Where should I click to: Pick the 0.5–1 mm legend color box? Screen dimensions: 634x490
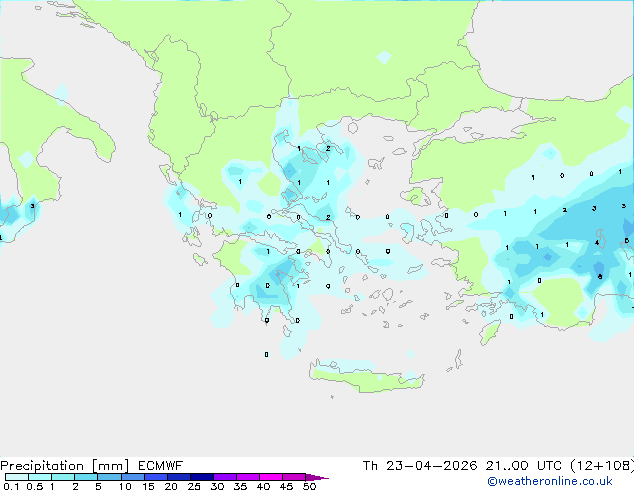pyautogui.click(x=40, y=477)
